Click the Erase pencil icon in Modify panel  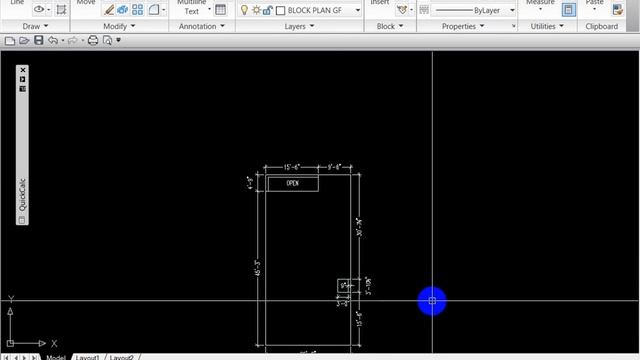point(109,10)
